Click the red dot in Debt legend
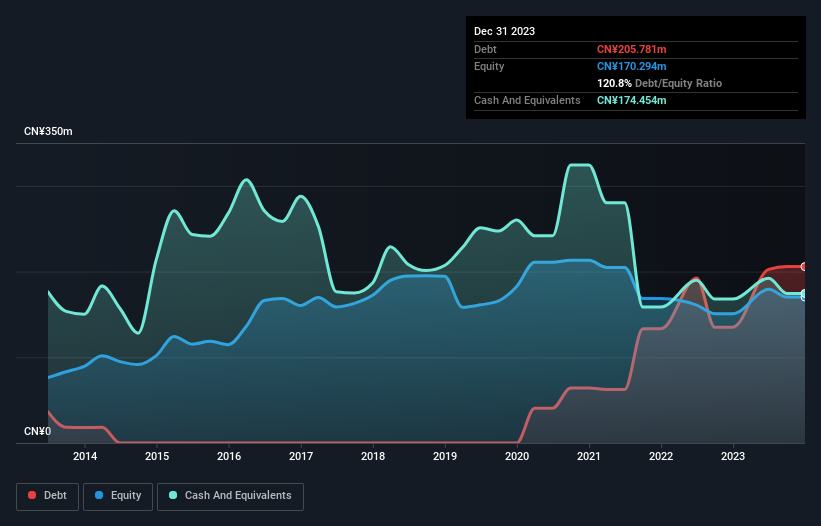Screen dimensions: 821x526 pos(33,496)
